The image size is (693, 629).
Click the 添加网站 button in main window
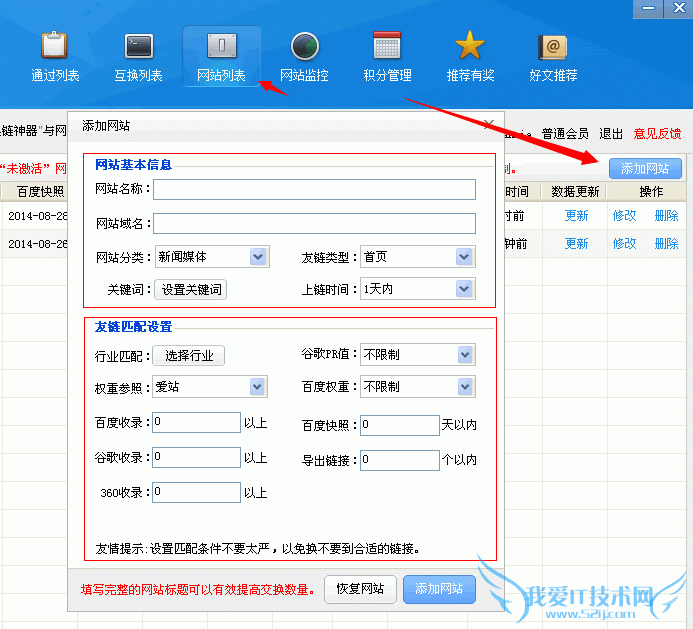(x=645, y=168)
